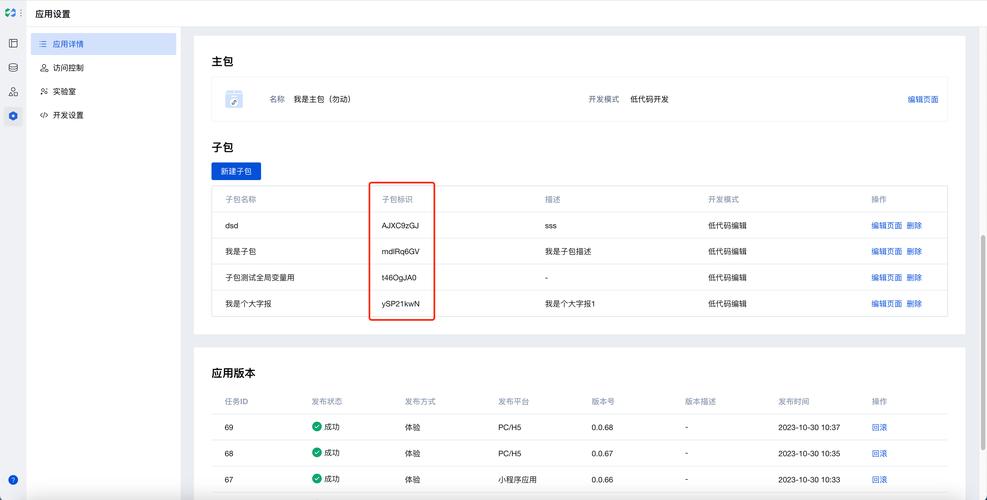Click the sub-package name dsd
987x500 pixels.
(232, 225)
